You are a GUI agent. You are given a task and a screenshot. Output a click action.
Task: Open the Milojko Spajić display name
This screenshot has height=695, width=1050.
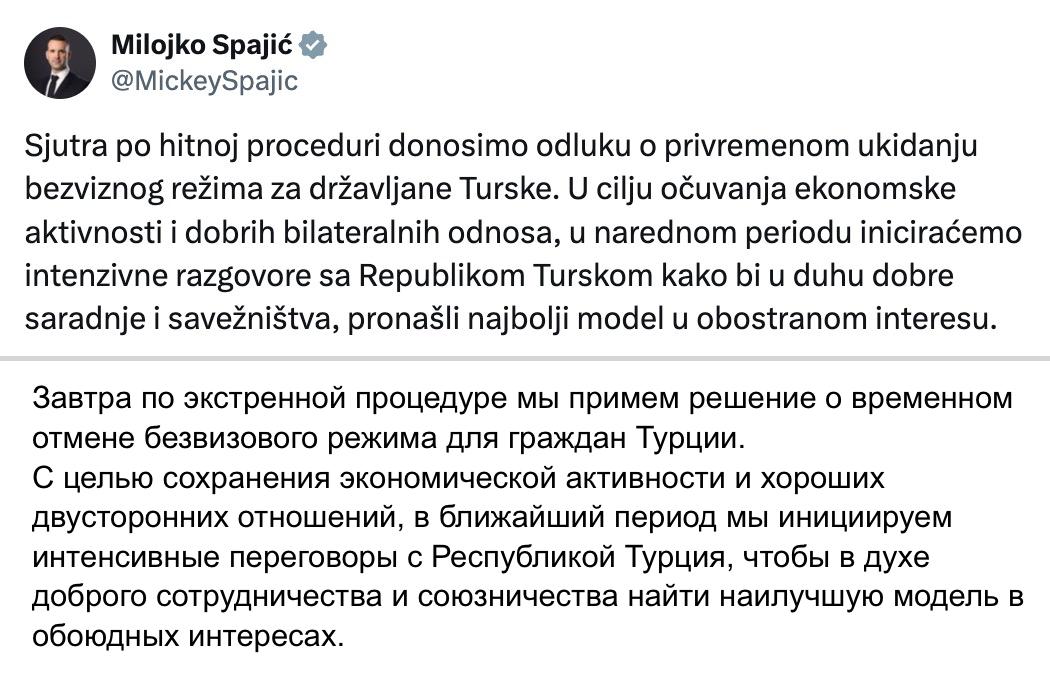point(199,46)
